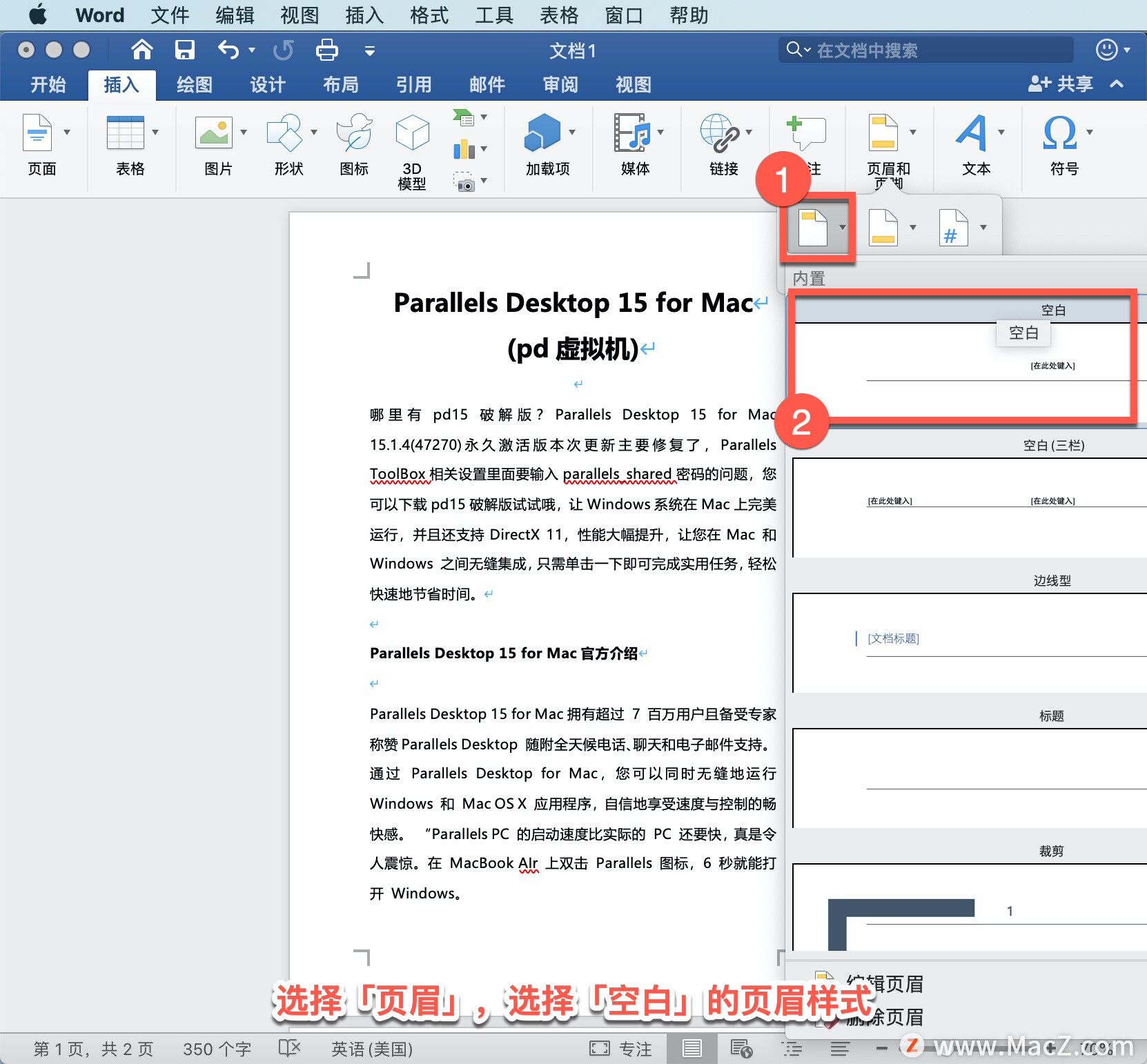The image size is (1147, 1064).
Task: Switch to the 引用 ribbon tab
Action: pos(414,84)
